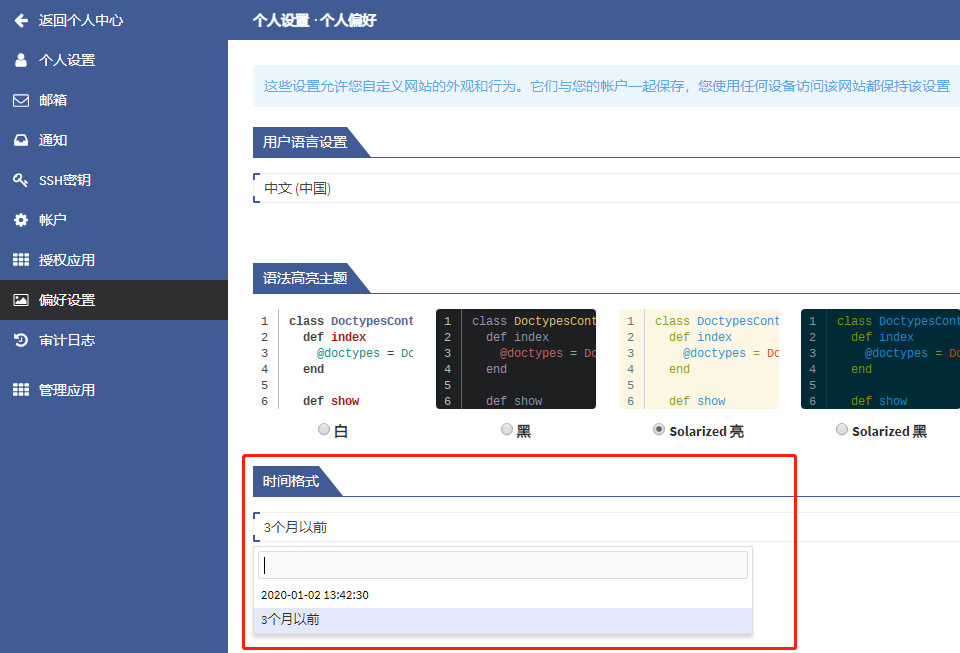Click the gear icon for 帐户
Screen dimensions: 960x653
click(21, 220)
